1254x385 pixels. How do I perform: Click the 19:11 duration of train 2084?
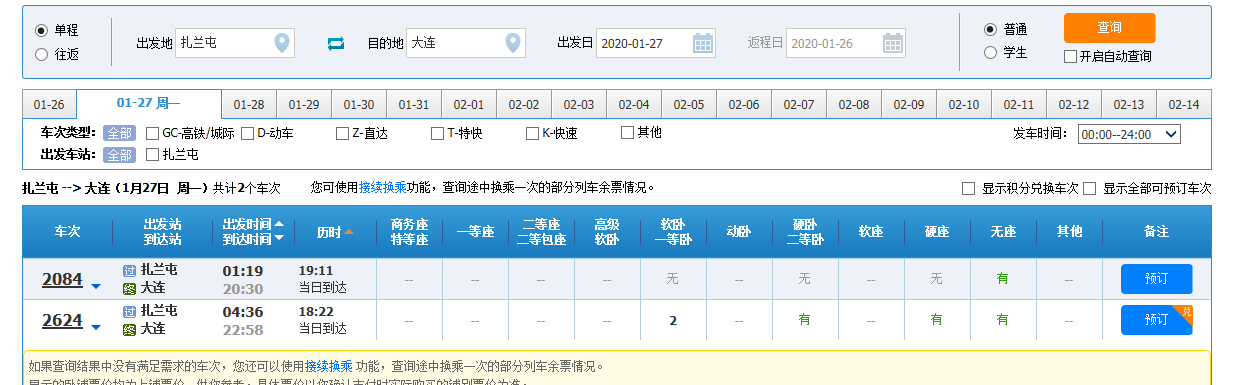click(315, 270)
